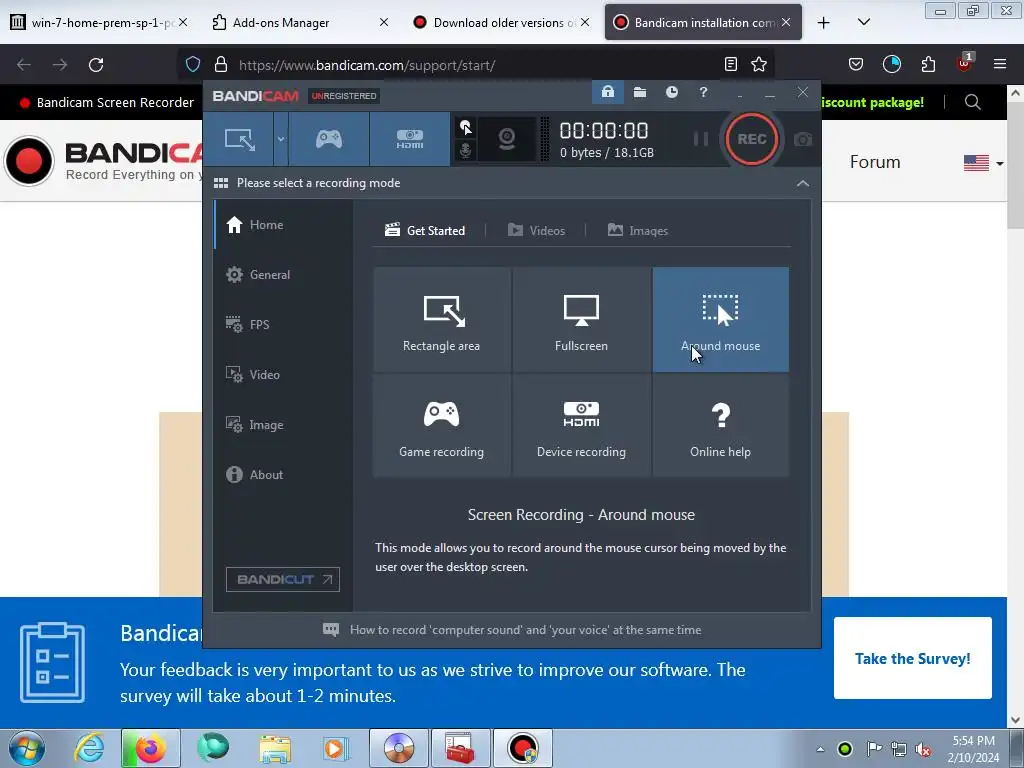Open the Firefox extensions puzzle icon
Screen dimensions: 1024x768
(928, 65)
